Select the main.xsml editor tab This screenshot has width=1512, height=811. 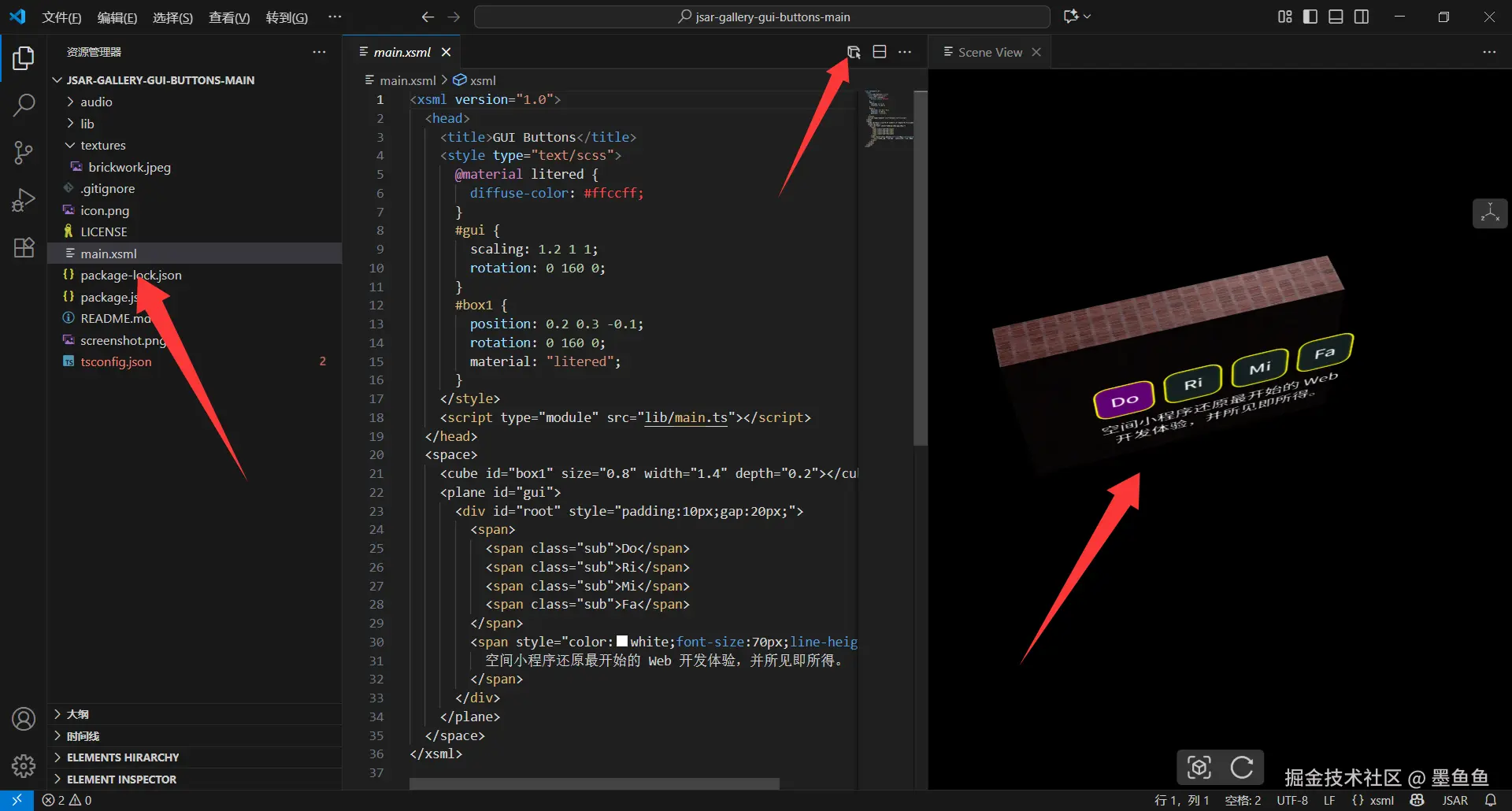402,52
